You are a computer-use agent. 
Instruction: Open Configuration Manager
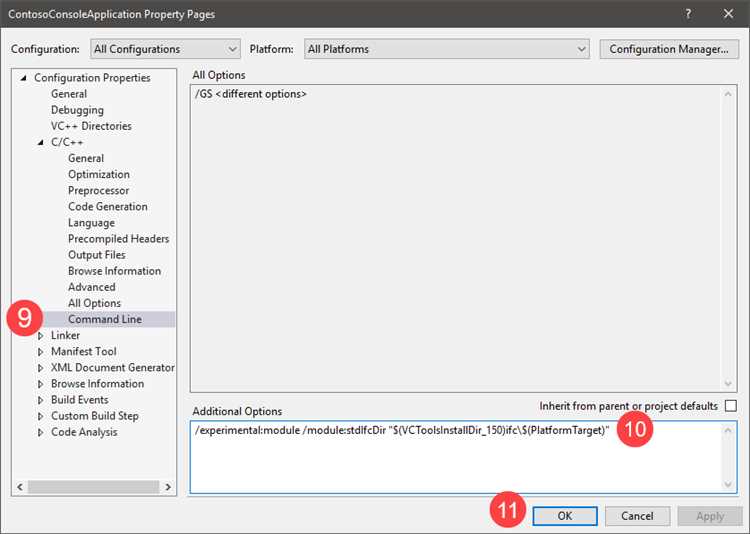(668, 49)
